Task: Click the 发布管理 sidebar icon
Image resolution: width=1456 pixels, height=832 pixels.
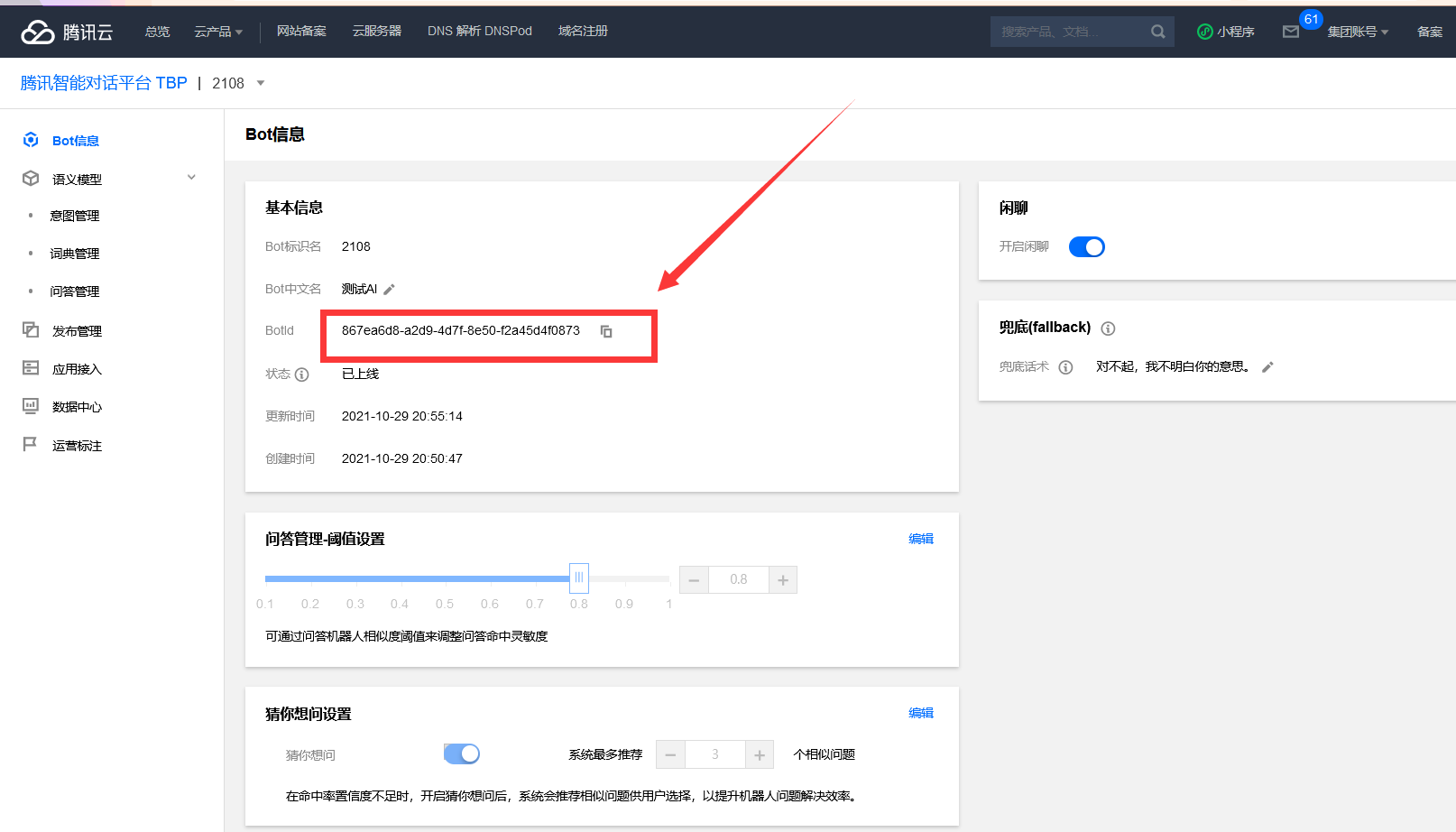Action: pos(31,330)
